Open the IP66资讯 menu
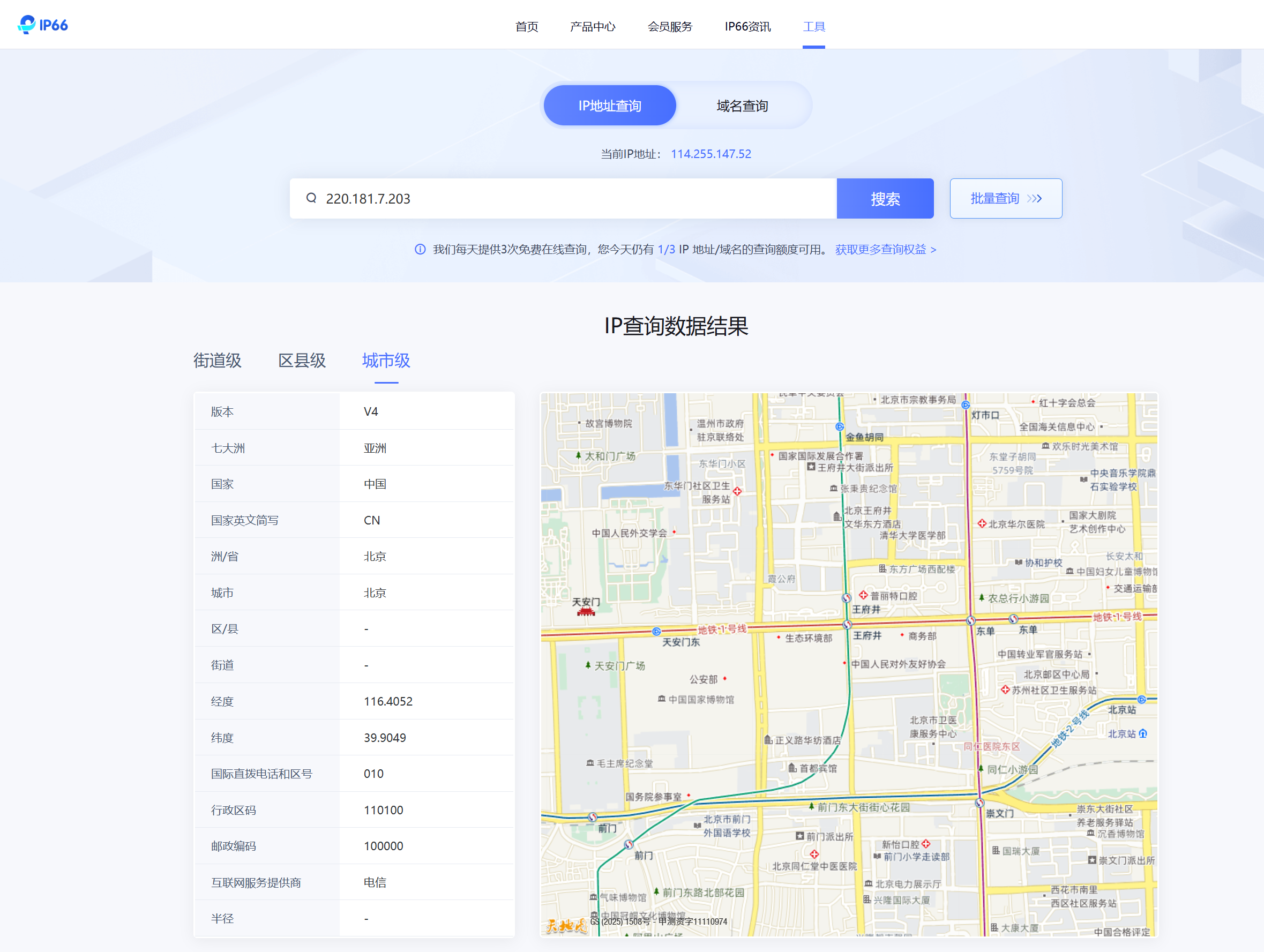The width and height of the screenshot is (1264, 952). click(747, 26)
